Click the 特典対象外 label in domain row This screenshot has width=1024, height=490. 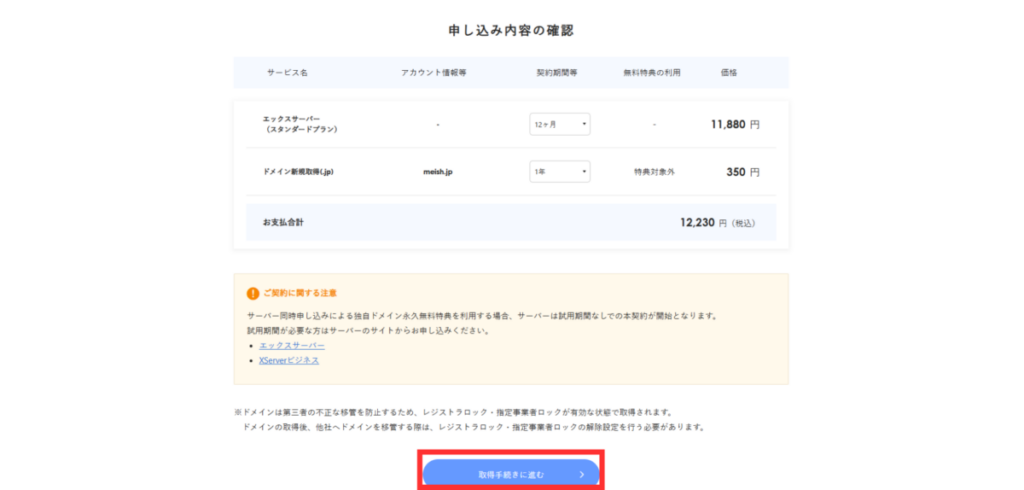(x=654, y=172)
